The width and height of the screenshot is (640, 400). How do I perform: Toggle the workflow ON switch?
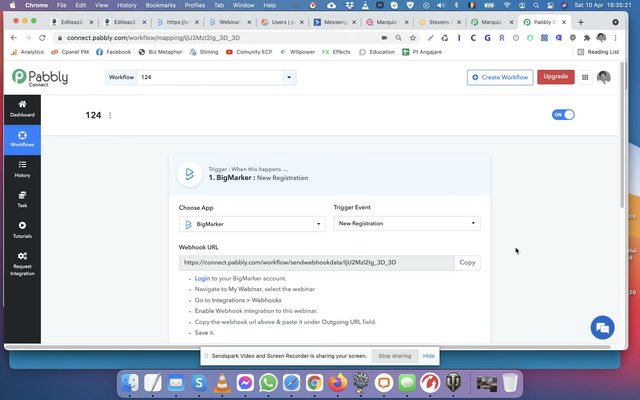coord(563,115)
